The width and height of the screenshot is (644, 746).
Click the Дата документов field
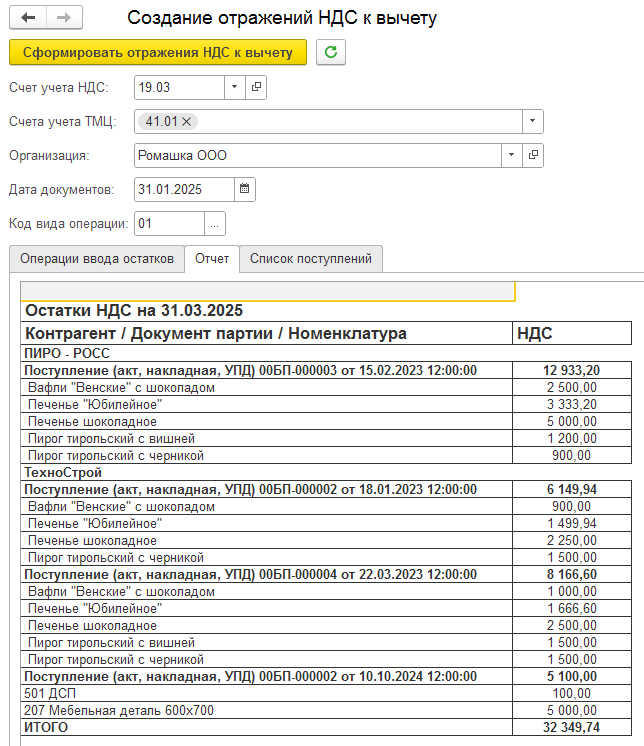[x=185, y=189]
